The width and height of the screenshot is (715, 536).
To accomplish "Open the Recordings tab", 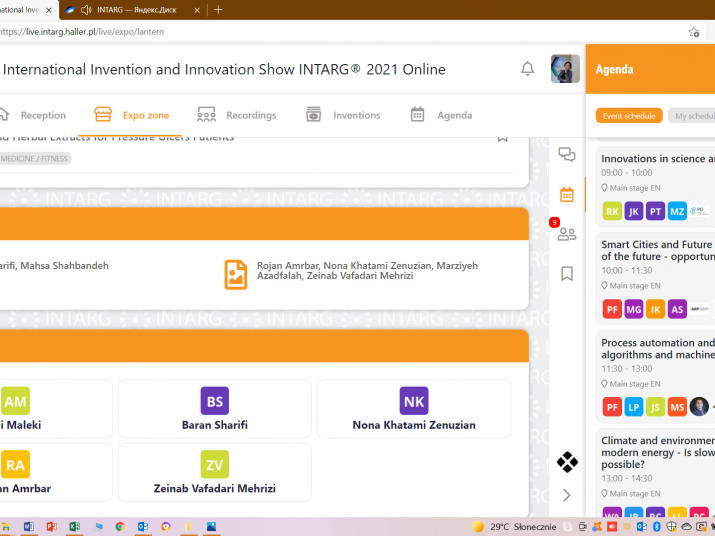I will [237, 115].
